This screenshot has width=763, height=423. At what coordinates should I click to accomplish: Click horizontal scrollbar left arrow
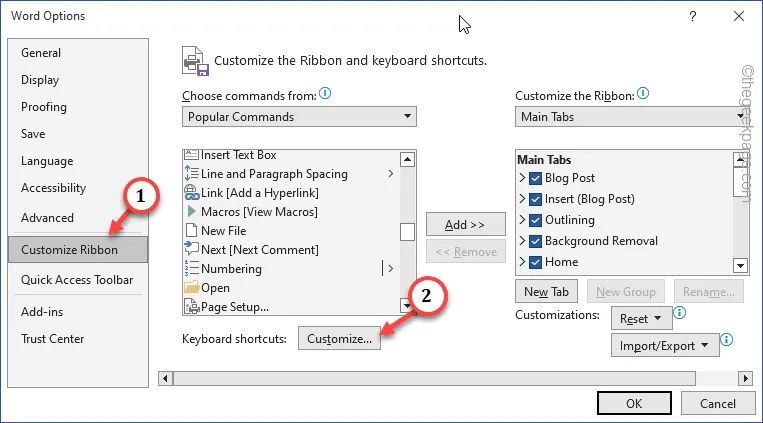point(165,378)
